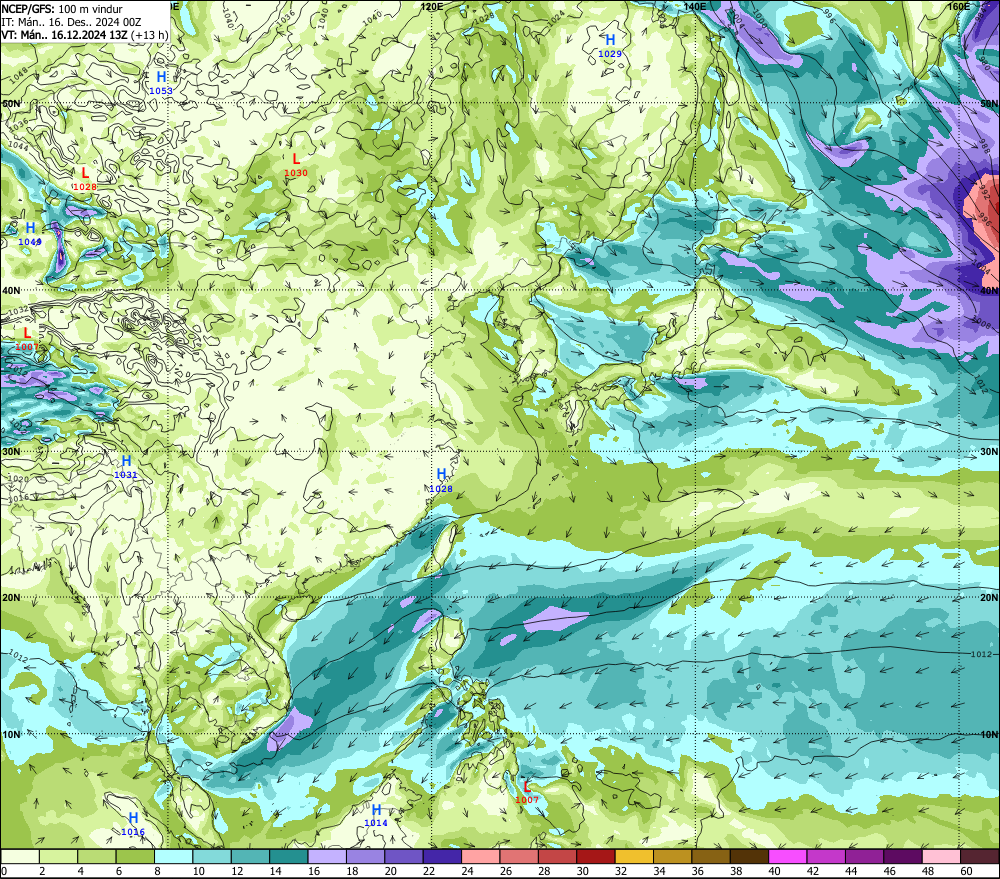1000x879 pixels.
Task: Click the H 1028 high near China coast
Action: click(441, 481)
